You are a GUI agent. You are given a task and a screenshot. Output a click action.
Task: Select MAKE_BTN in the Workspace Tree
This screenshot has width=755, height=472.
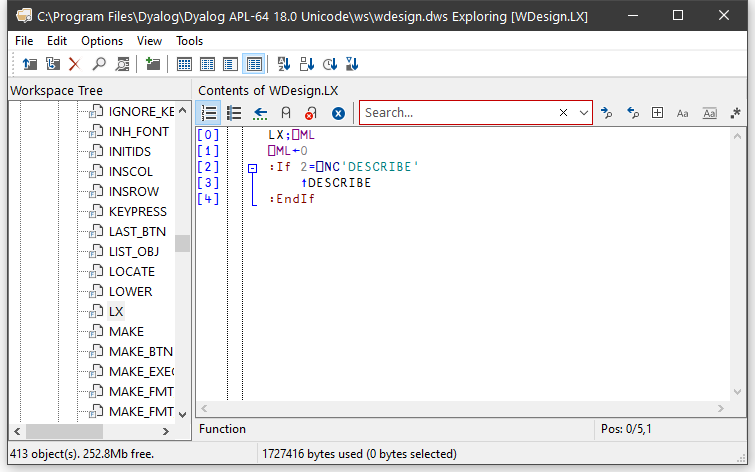coord(140,351)
